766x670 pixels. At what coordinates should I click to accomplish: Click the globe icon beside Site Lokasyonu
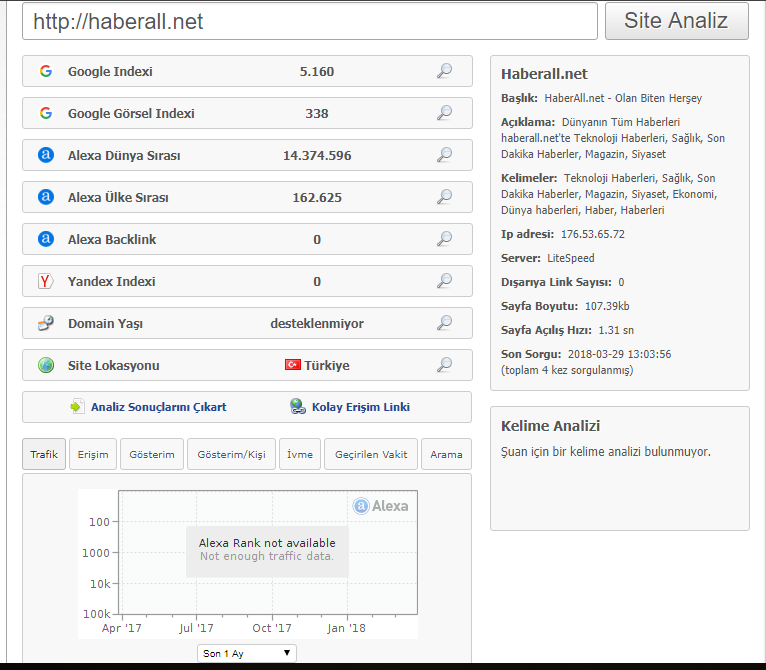click(46, 365)
